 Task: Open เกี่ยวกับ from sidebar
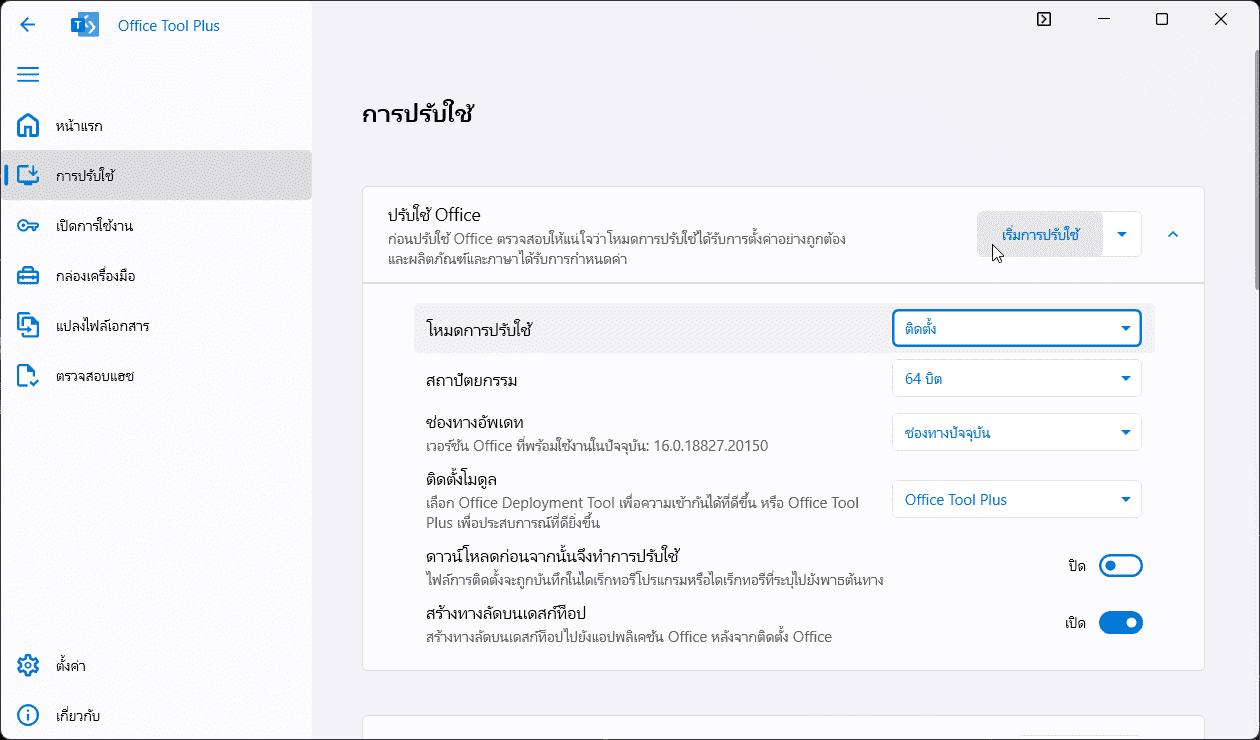(156, 716)
